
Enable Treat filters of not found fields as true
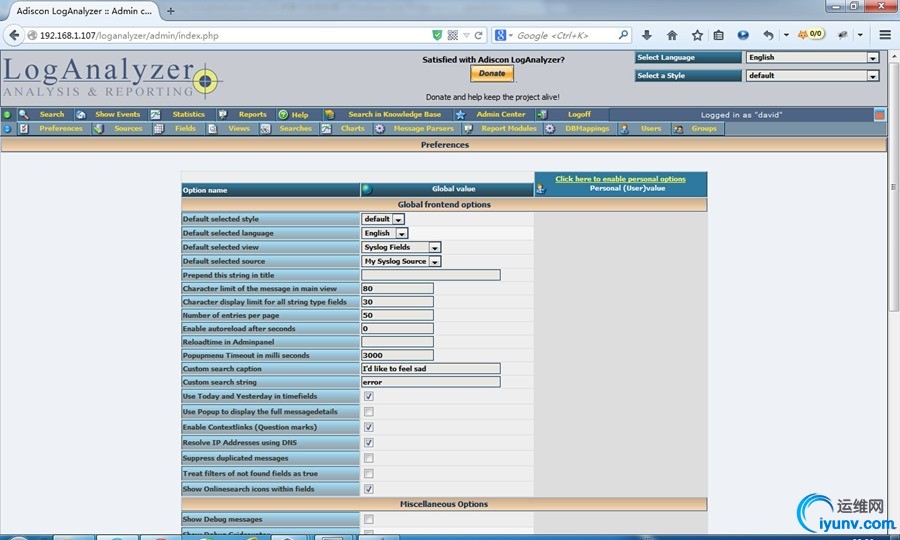368,473
